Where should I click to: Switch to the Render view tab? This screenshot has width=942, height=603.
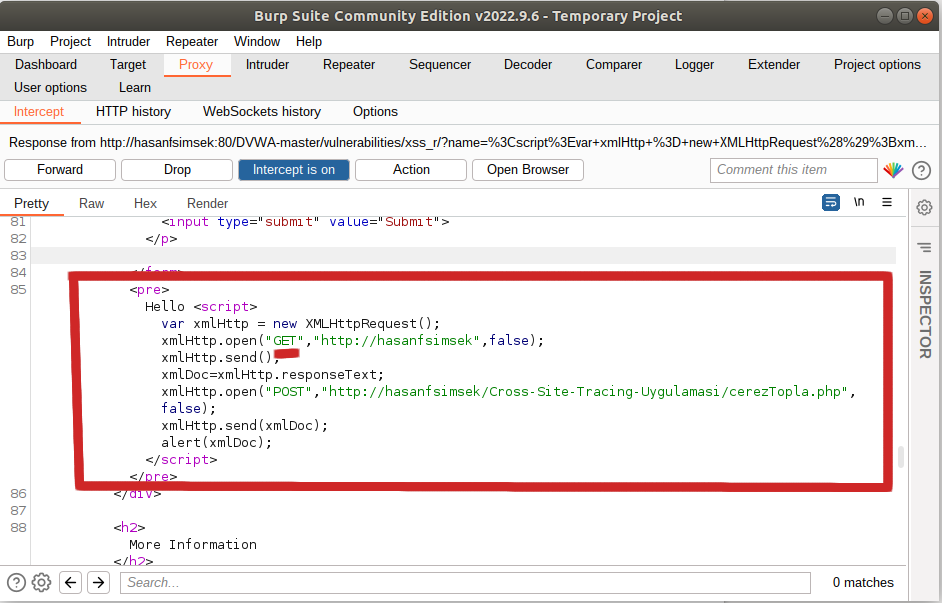click(x=207, y=204)
